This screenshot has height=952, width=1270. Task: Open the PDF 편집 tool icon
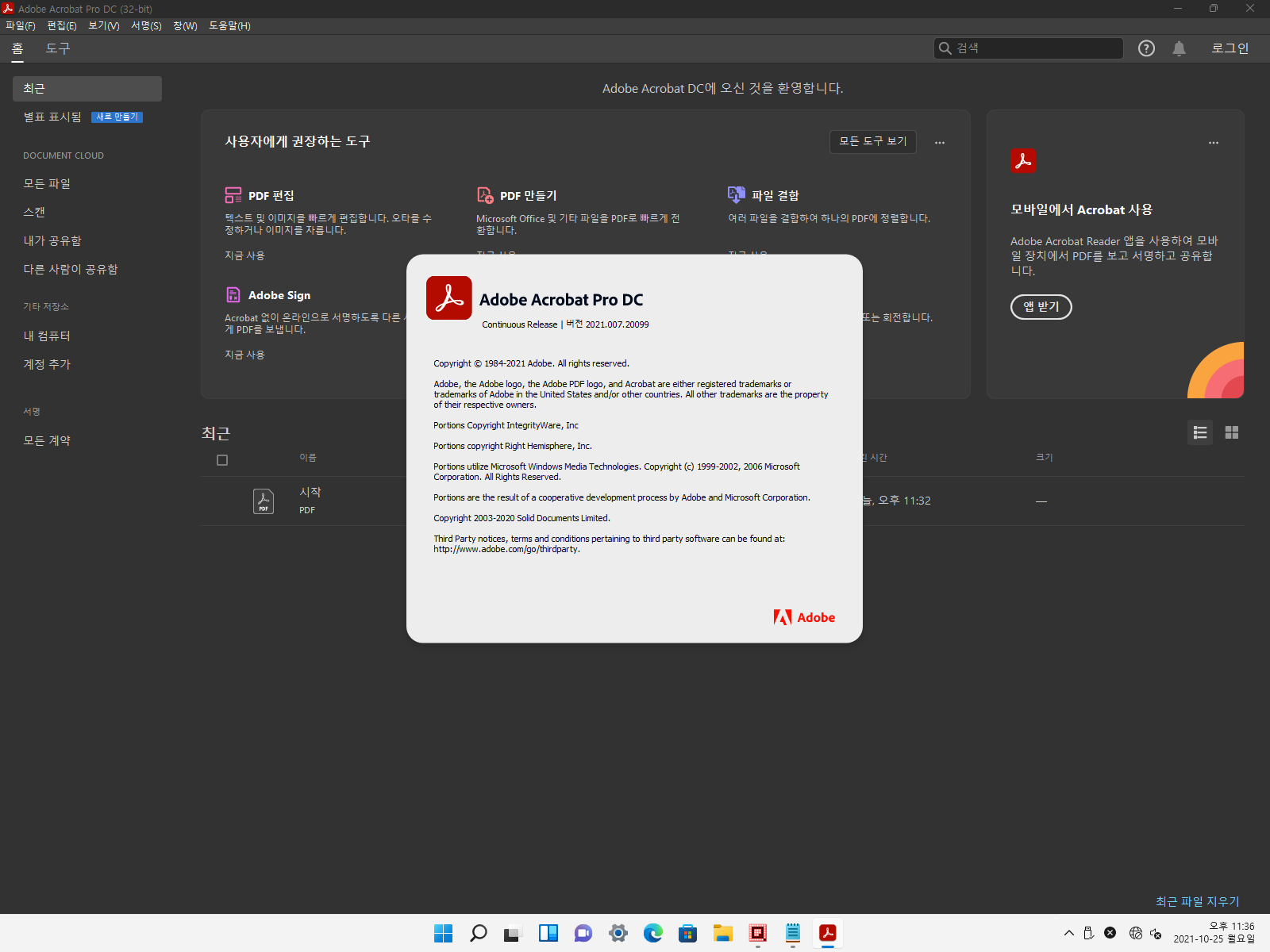coord(233,195)
